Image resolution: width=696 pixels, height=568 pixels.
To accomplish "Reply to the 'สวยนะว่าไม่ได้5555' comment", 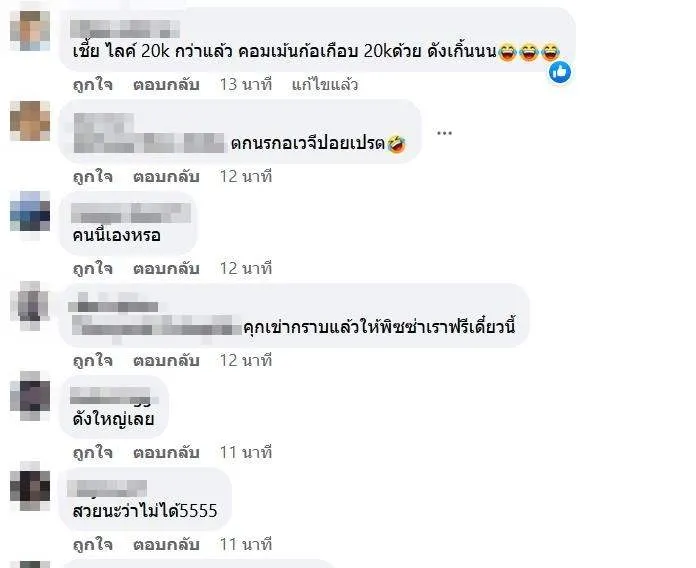I will click(x=166, y=544).
